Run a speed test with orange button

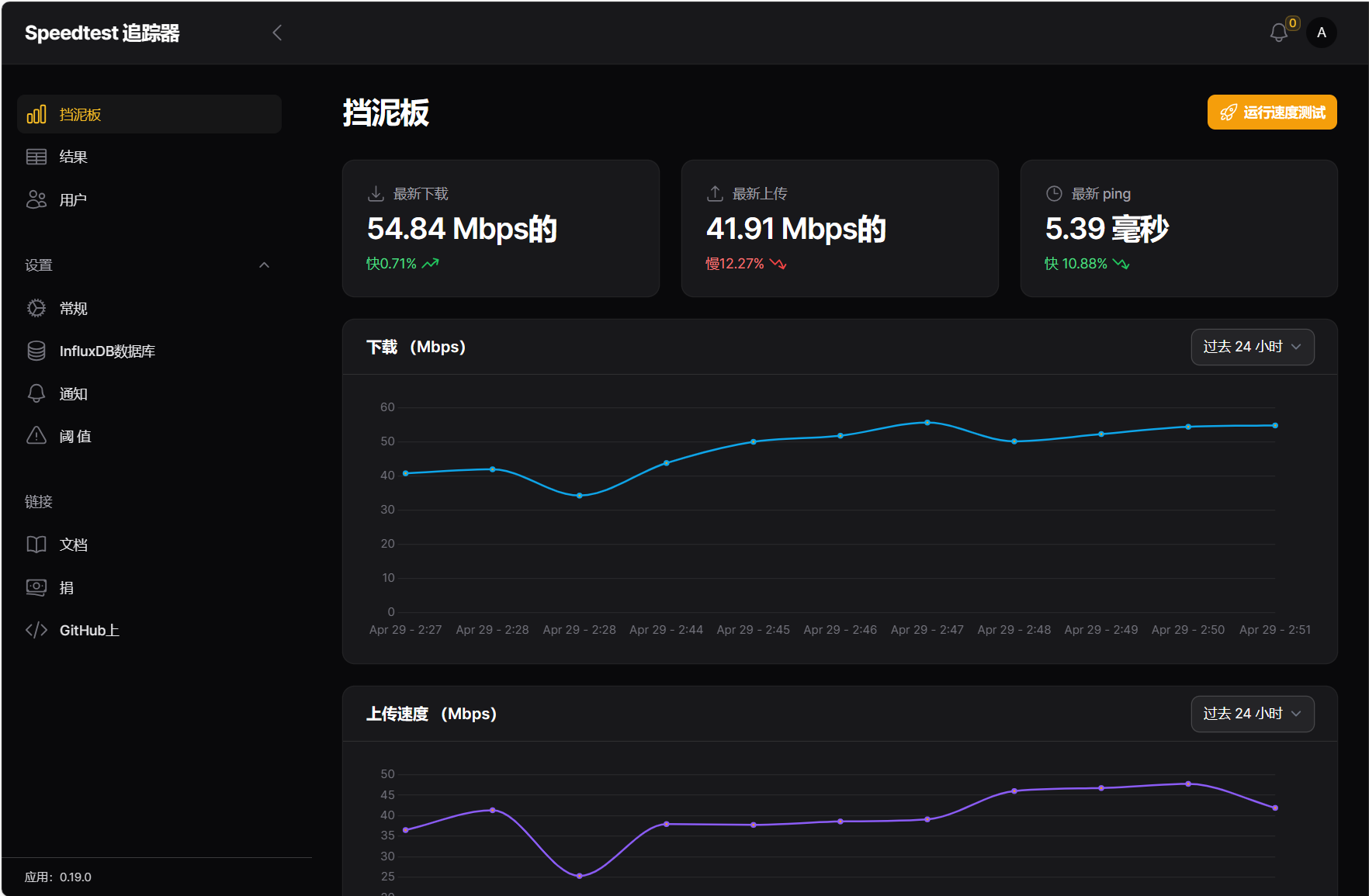point(1271,112)
